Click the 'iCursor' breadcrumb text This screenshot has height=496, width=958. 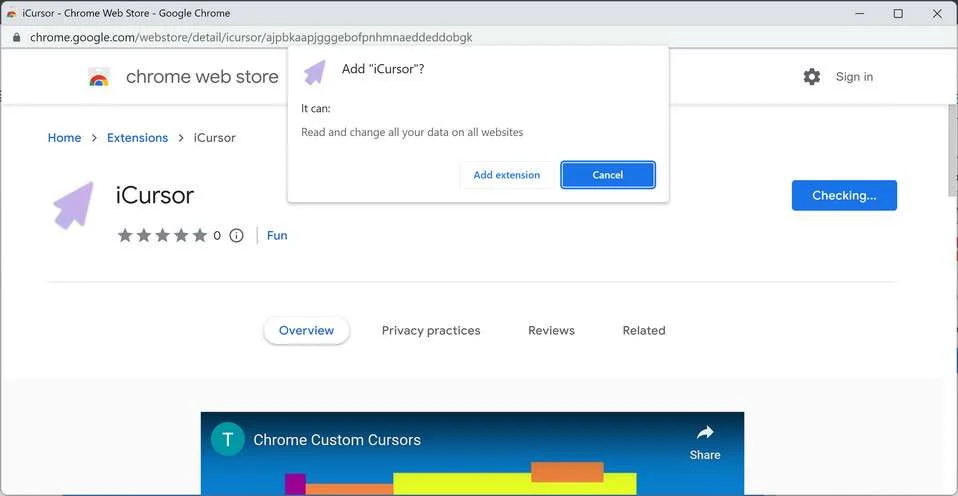click(x=214, y=138)
